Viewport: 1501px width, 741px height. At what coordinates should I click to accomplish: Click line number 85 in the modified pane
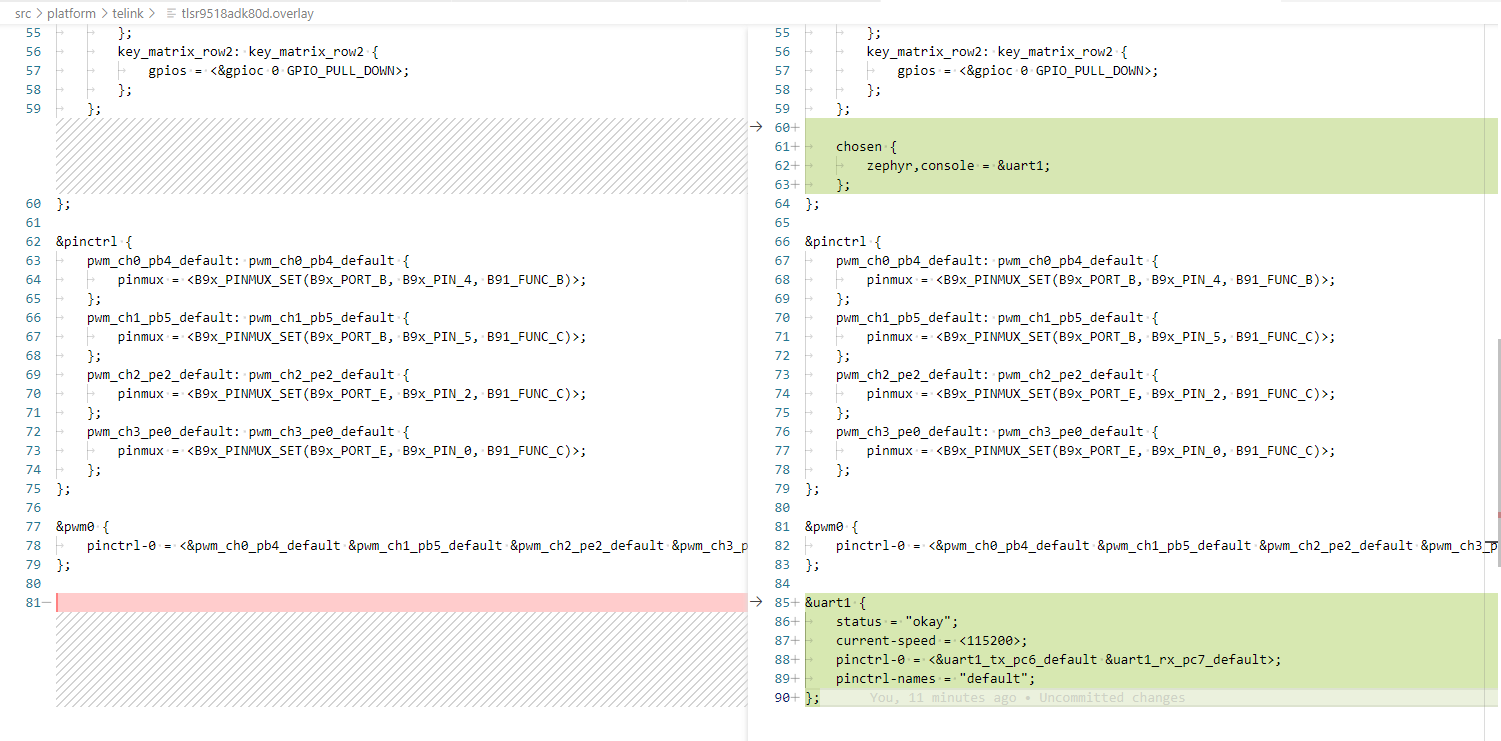pos(782,602)
